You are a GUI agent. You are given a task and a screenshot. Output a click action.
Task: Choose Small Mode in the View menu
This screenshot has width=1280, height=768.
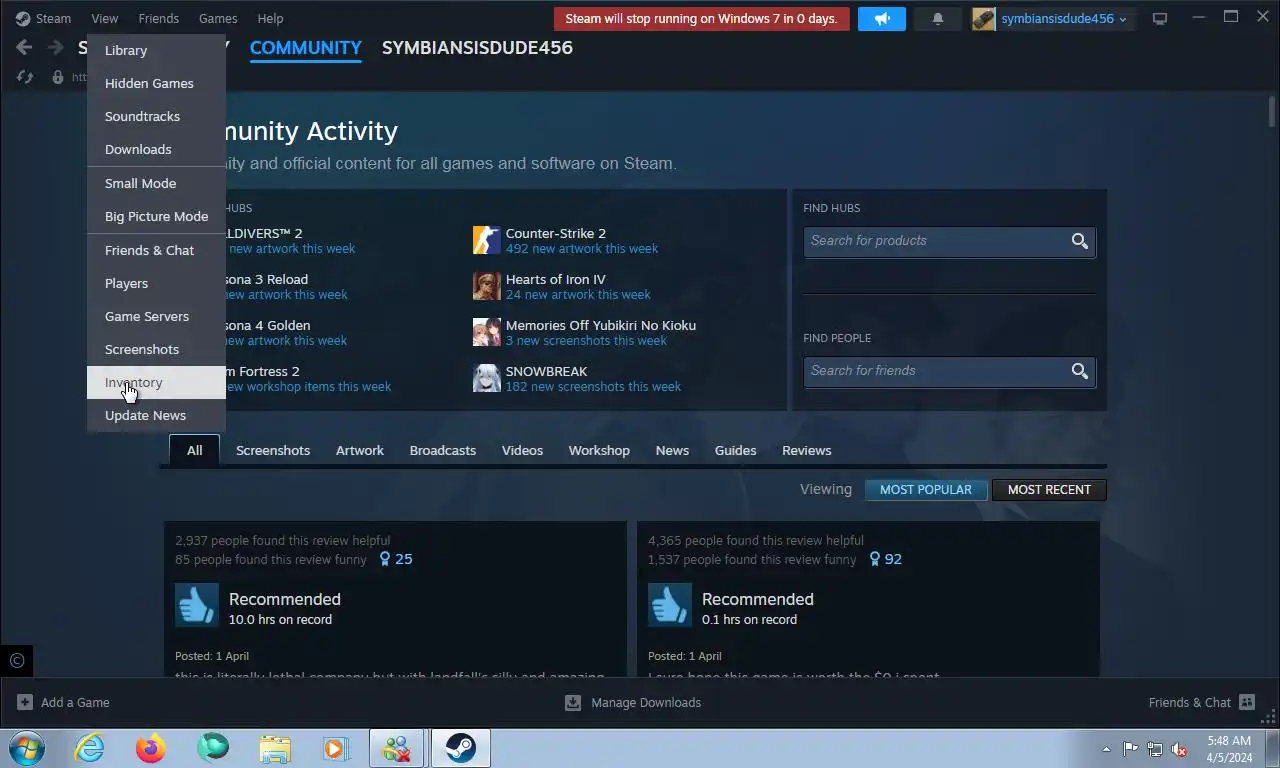[x=156, y=183]
